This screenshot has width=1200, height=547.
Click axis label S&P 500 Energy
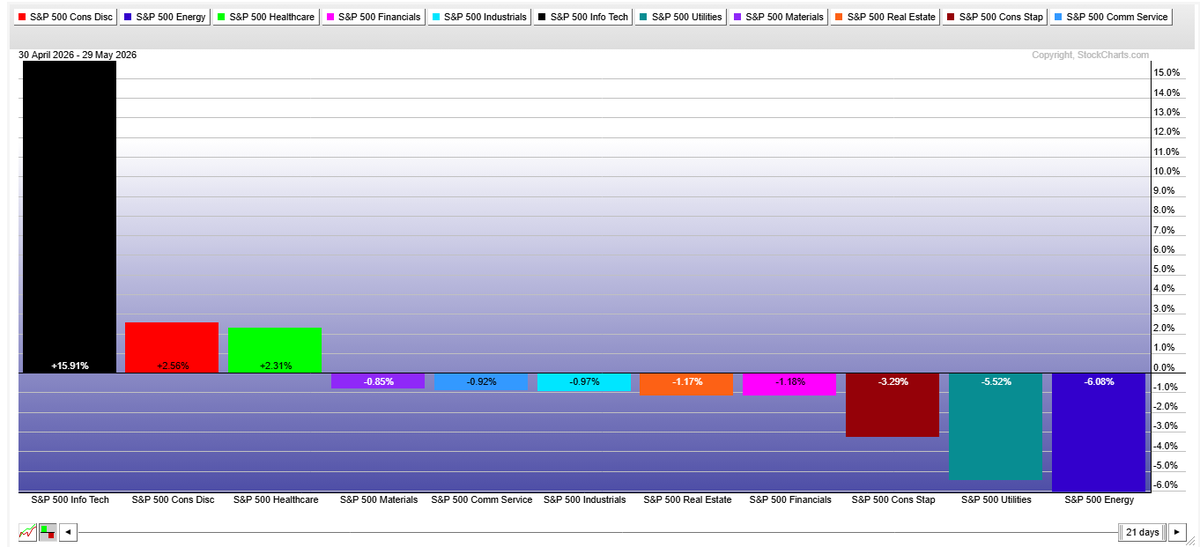[x=1099, y=499]
